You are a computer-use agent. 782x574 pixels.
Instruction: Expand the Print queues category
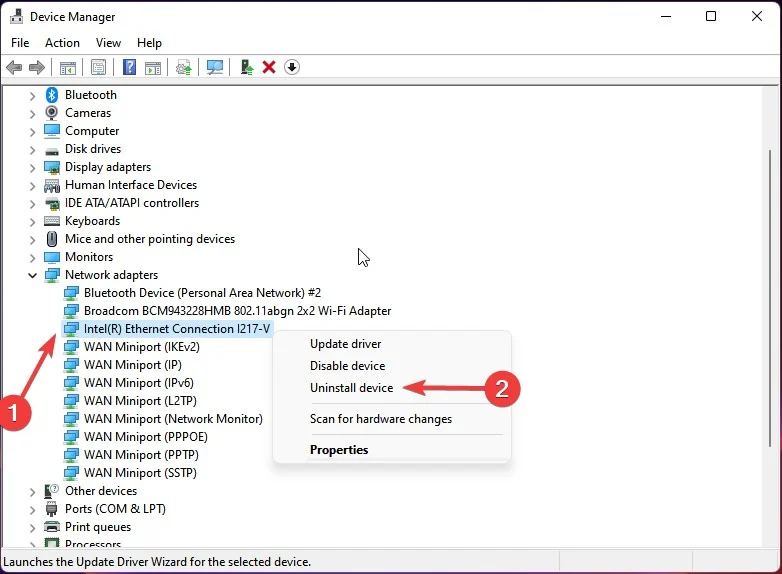tap(32, 528)
